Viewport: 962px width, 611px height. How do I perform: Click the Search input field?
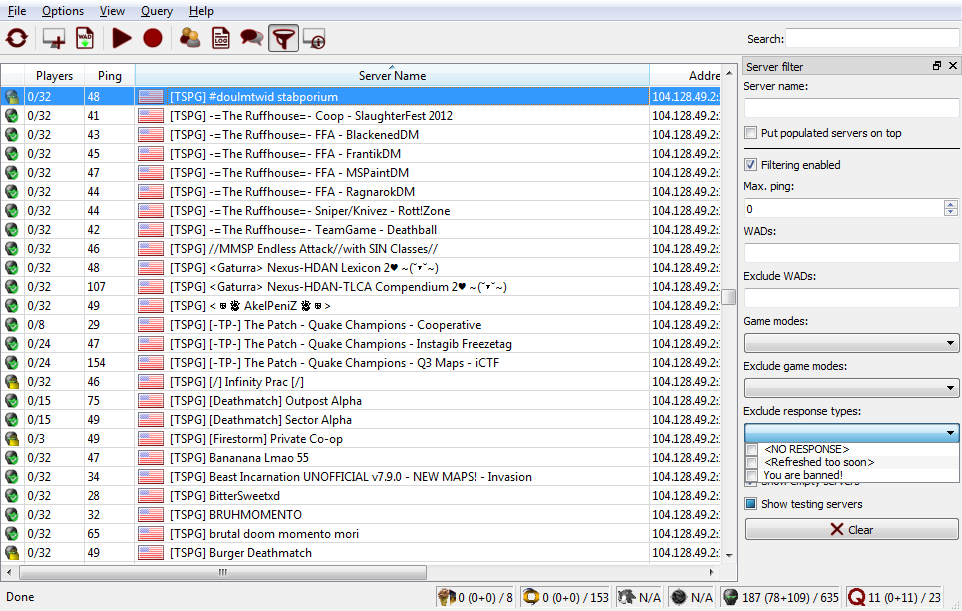coord(871,39)
